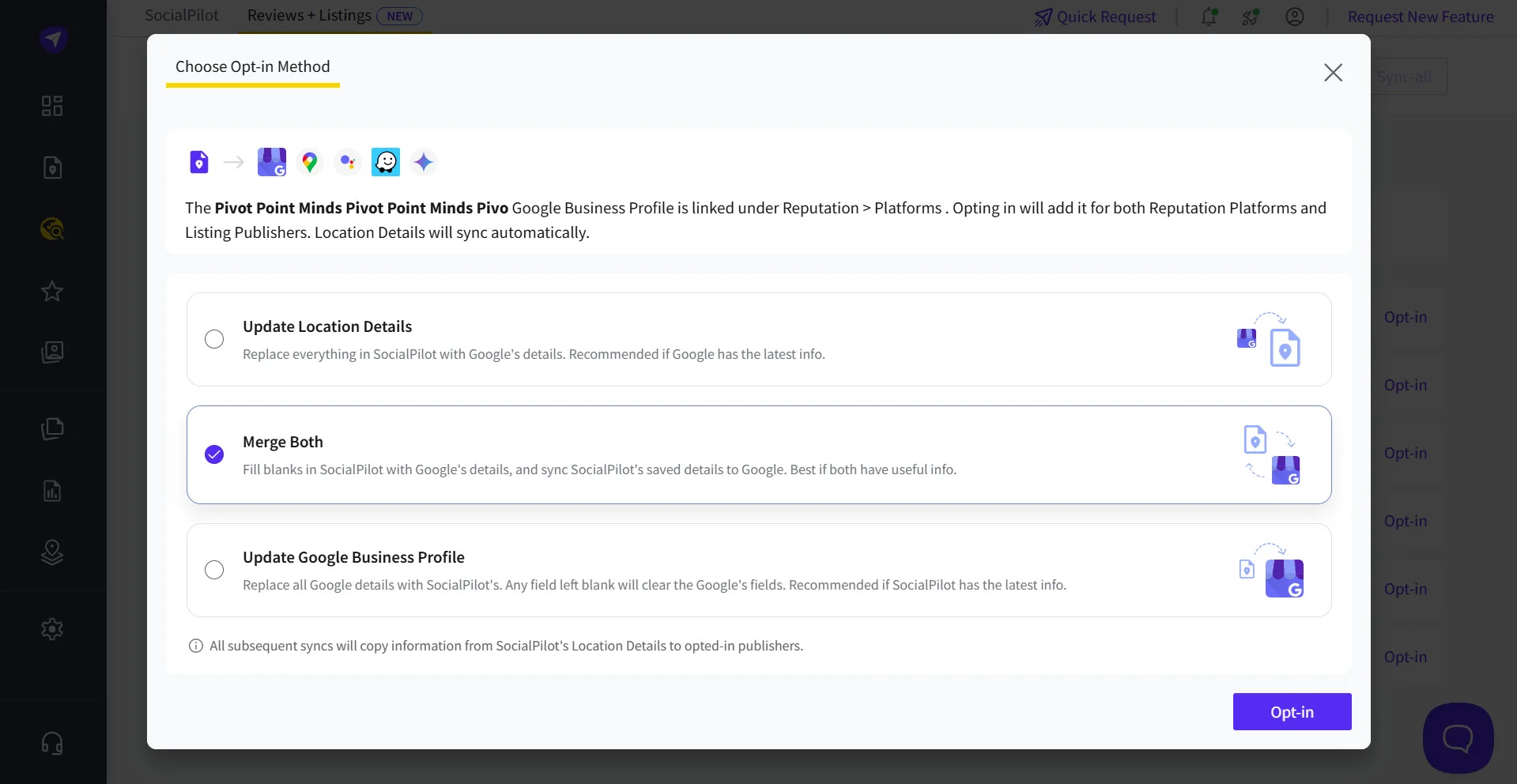This screenshot has width=1517, height=784.
Task: Click the Choose Opt-in Method tab heading
Action: click(253, 66)
